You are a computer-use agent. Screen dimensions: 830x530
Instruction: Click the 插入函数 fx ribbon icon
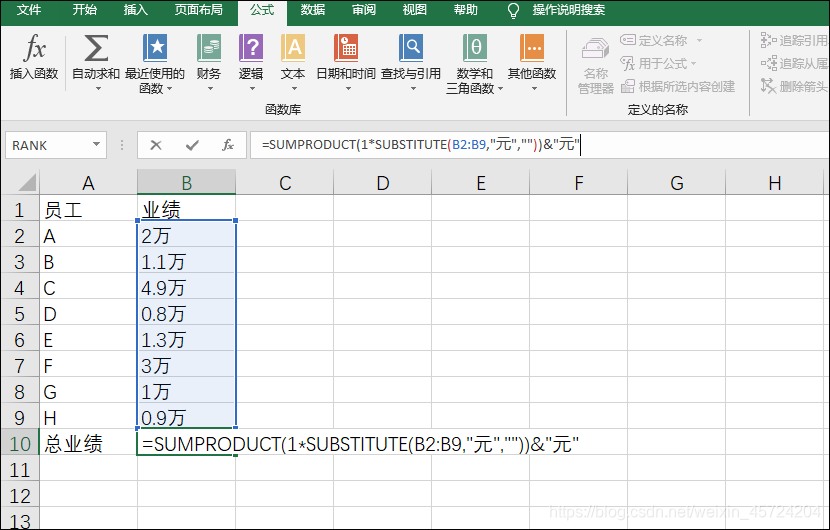[35, 48]
